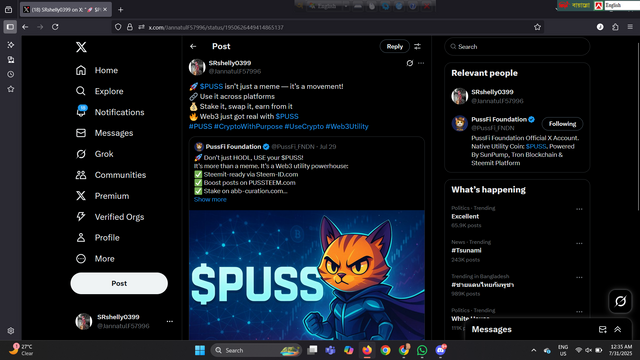Open Explore in X navigation

point(100,91)
